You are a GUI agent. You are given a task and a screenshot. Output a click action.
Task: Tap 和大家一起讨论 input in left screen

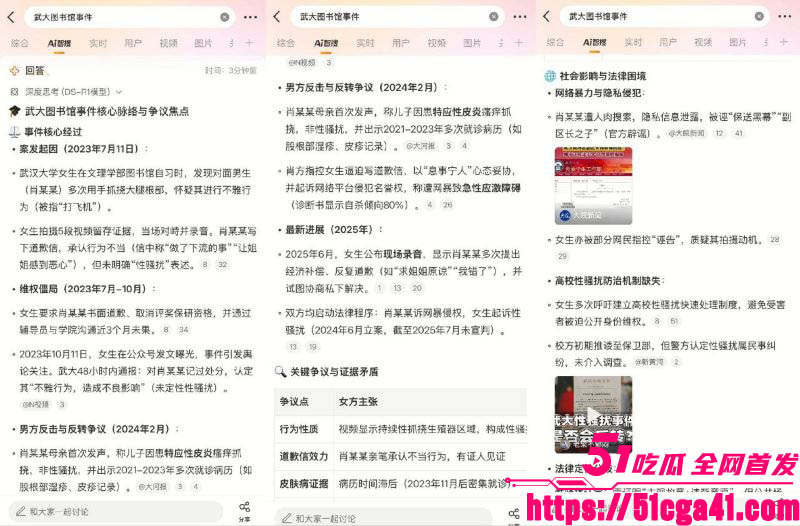115,511
